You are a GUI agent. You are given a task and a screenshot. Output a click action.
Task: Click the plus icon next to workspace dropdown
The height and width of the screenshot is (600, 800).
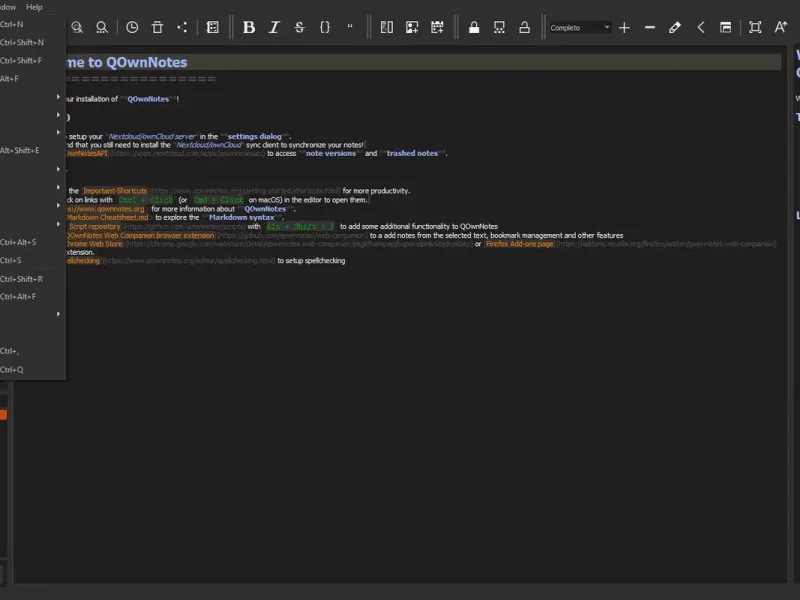point(624,27)
